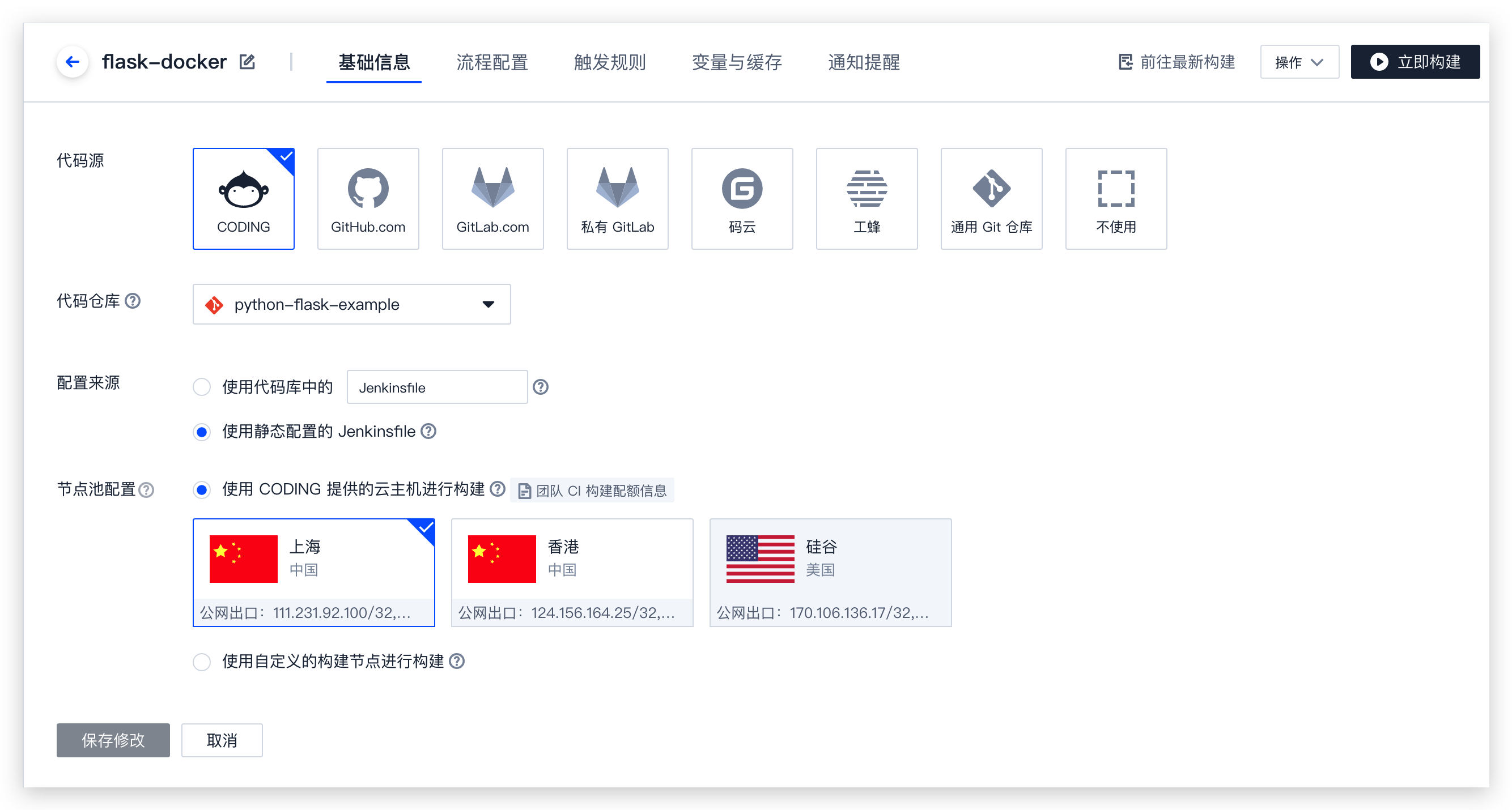Select 使用代码库中的 radio button

coord(202,387)
